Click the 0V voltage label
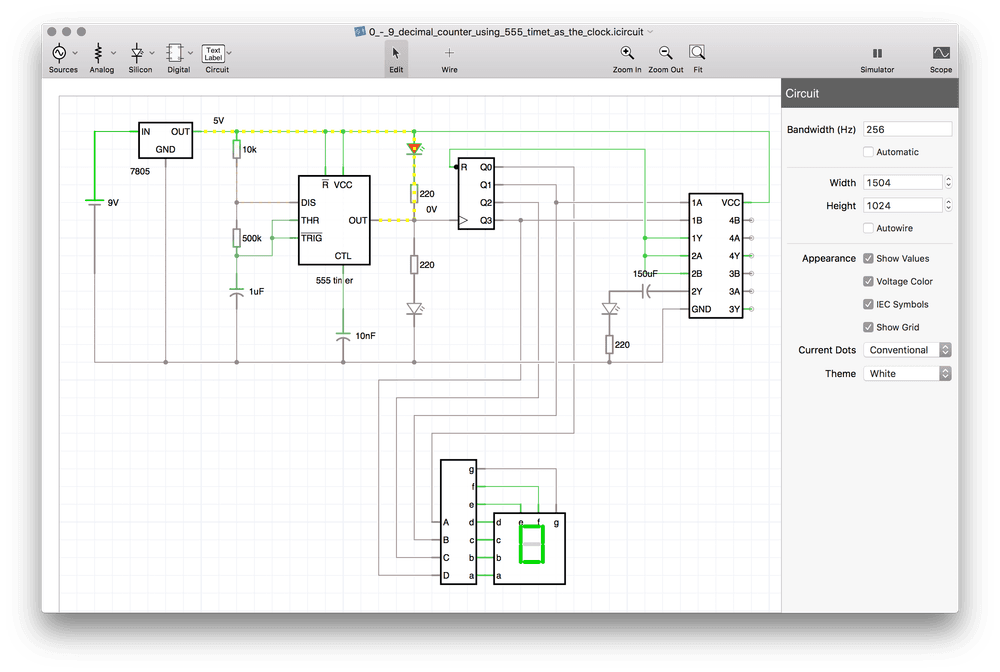1000x672 pixels. (432, 209)
